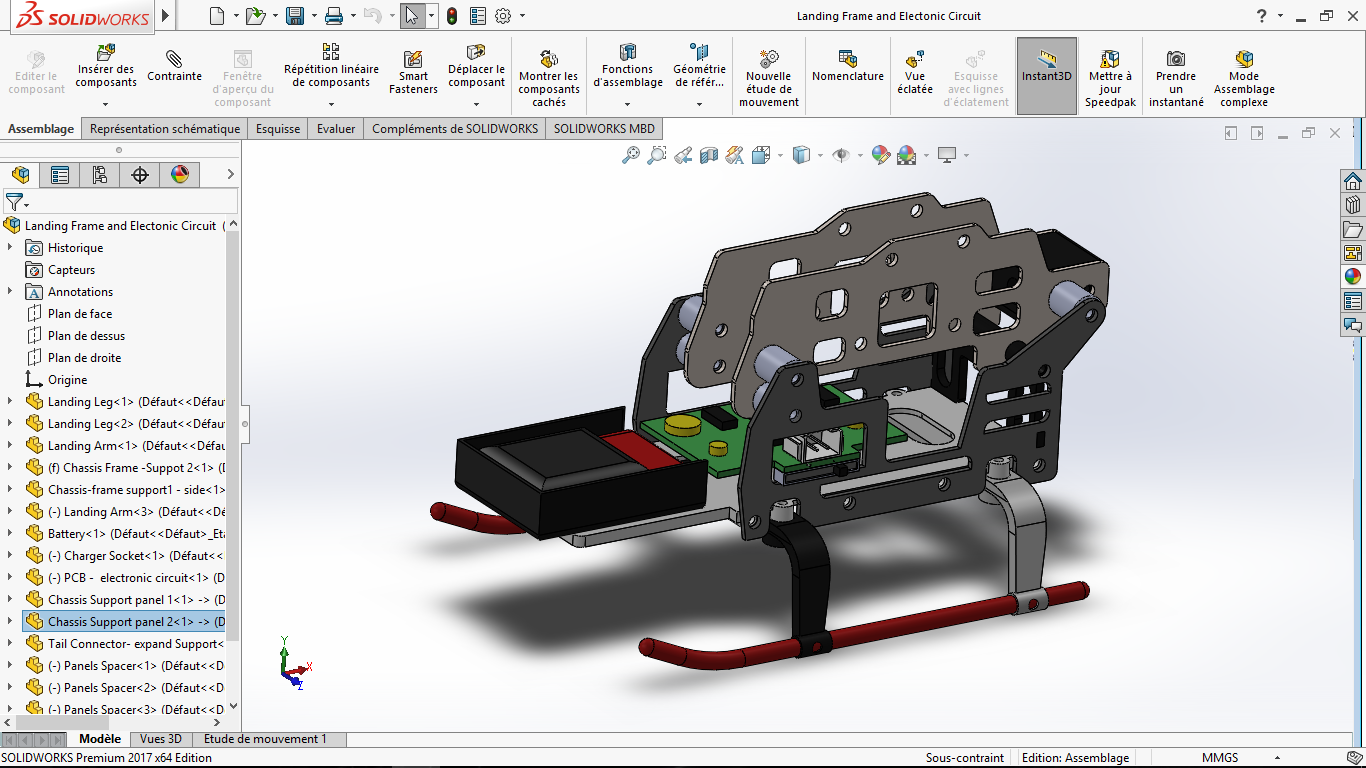
Task: Open SOLIDWORKS MBD tab
Action: tap(604, 129)
